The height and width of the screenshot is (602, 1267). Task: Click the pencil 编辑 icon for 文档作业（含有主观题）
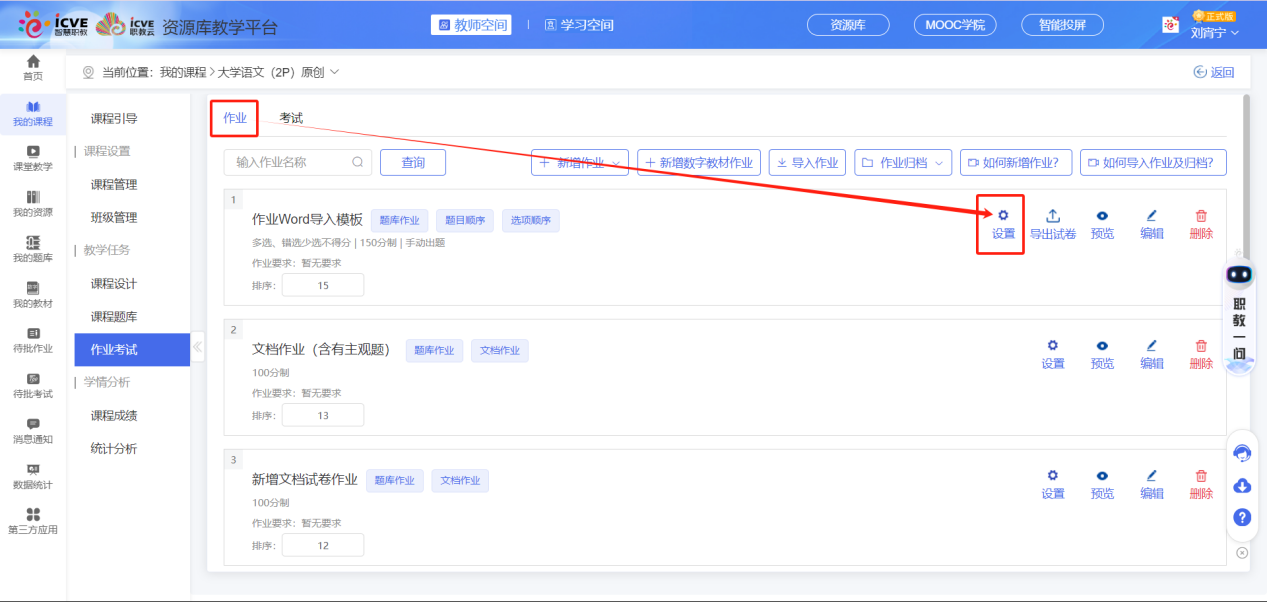1151,346
